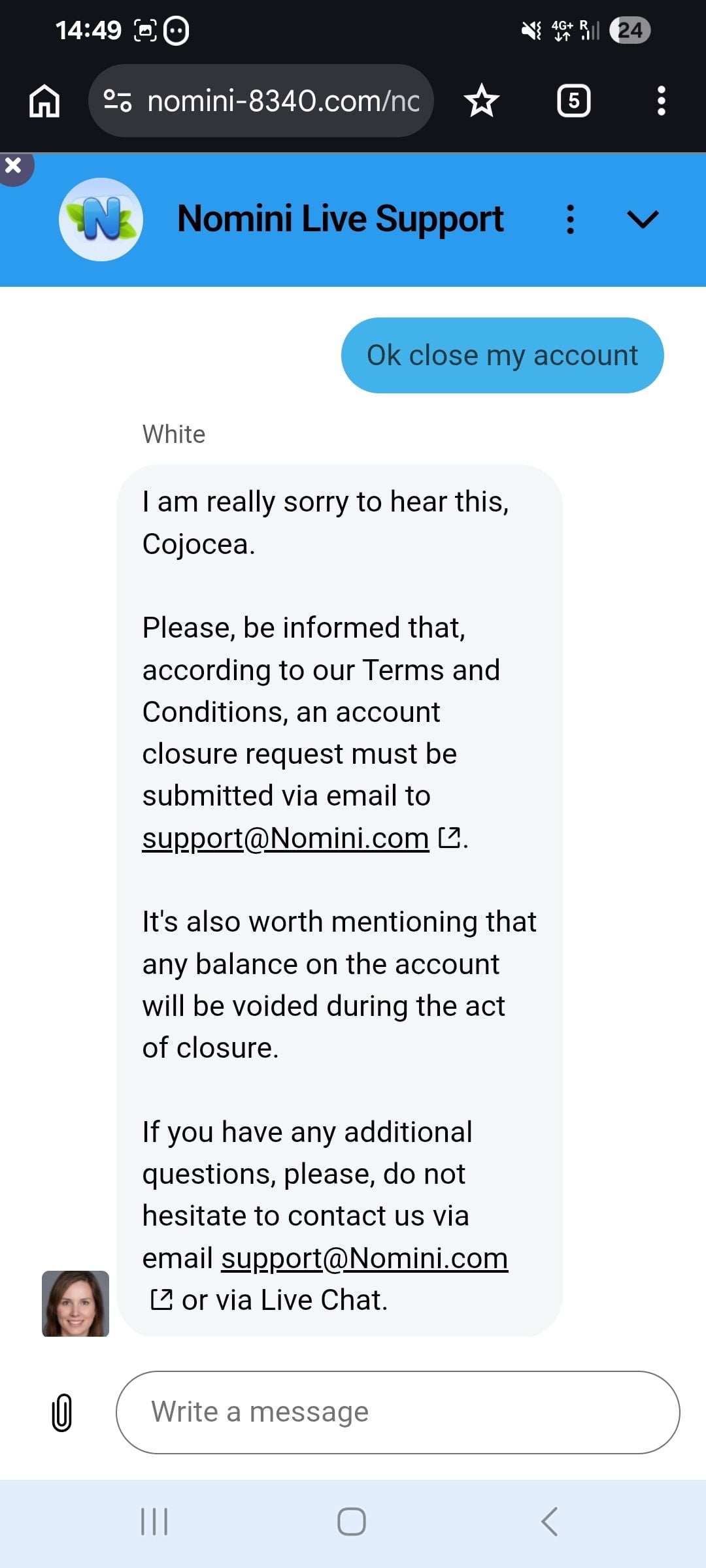Viewport: 706px width, 1568px height.
Task: Tap the agent White's profile photo
Action: pos(76,1303)
